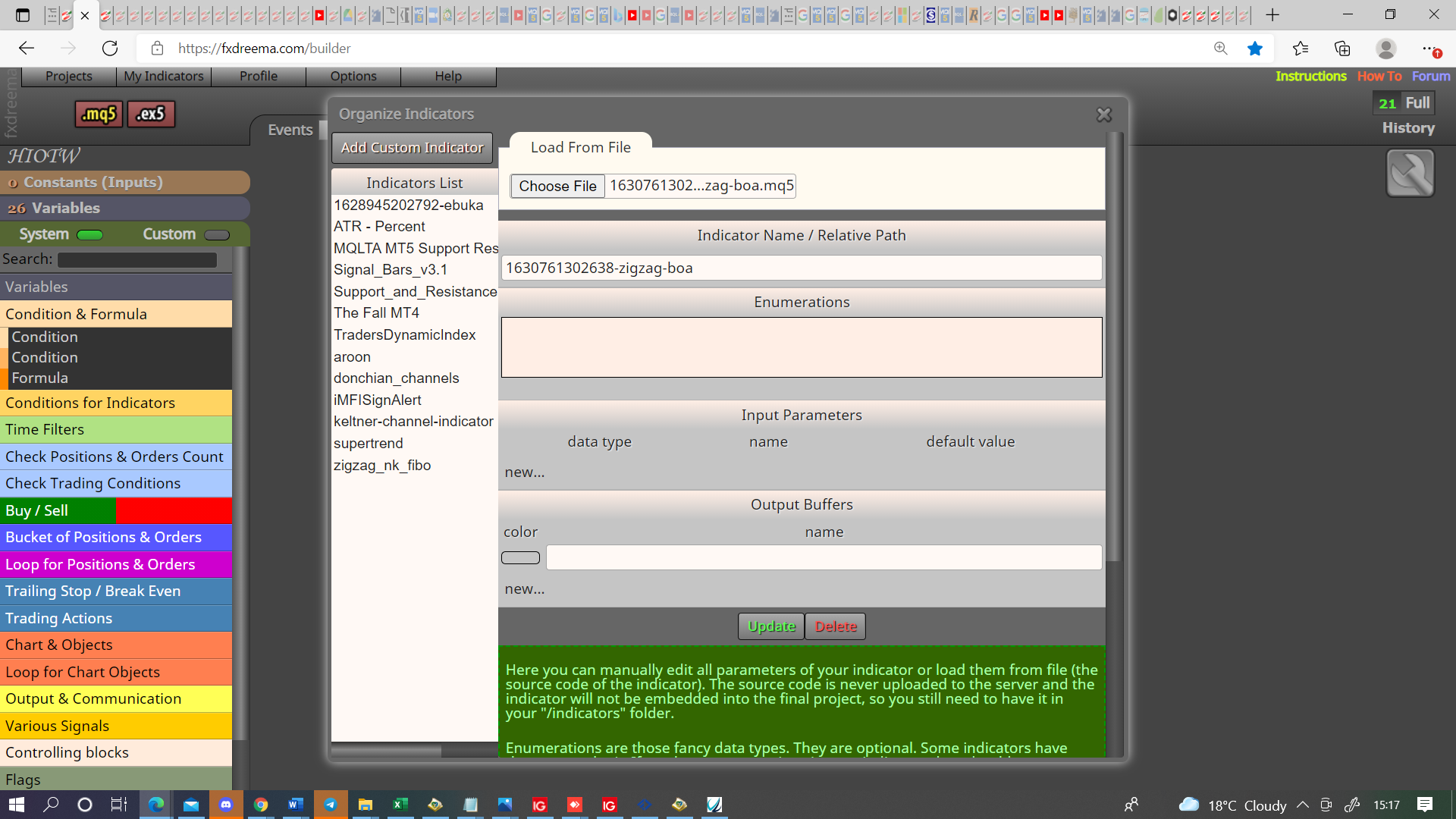1456x819 pixels.
Task: Open the Help menu
Action: click(x=448, y=76)
